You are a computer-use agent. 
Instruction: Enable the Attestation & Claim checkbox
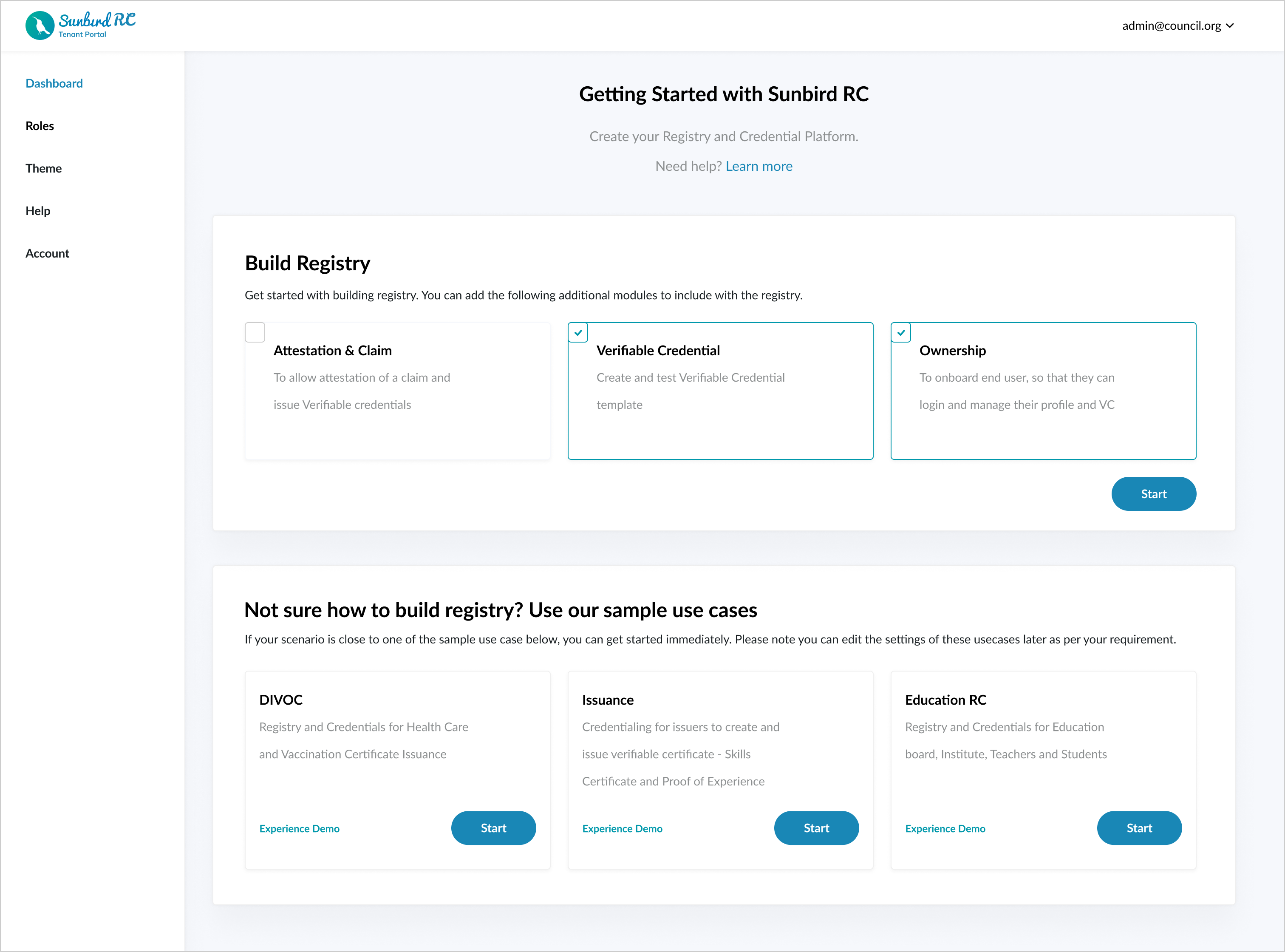(x=255, y=332)
